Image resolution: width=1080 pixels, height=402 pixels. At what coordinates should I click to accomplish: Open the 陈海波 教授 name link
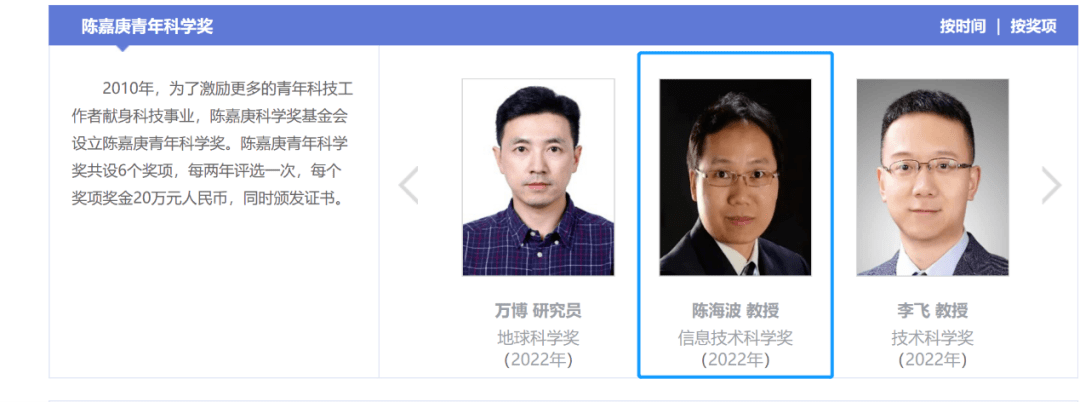click(x=735, y=310)
